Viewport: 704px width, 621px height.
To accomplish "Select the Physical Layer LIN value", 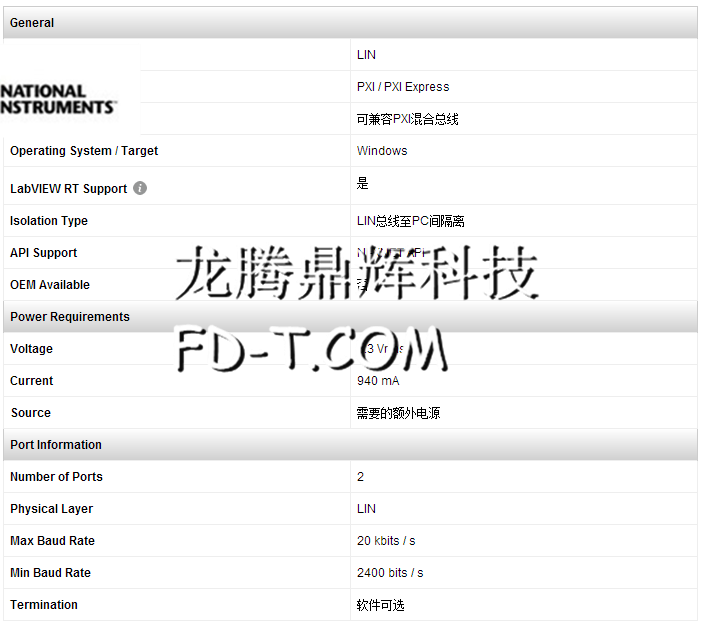I will pos(366,509).
